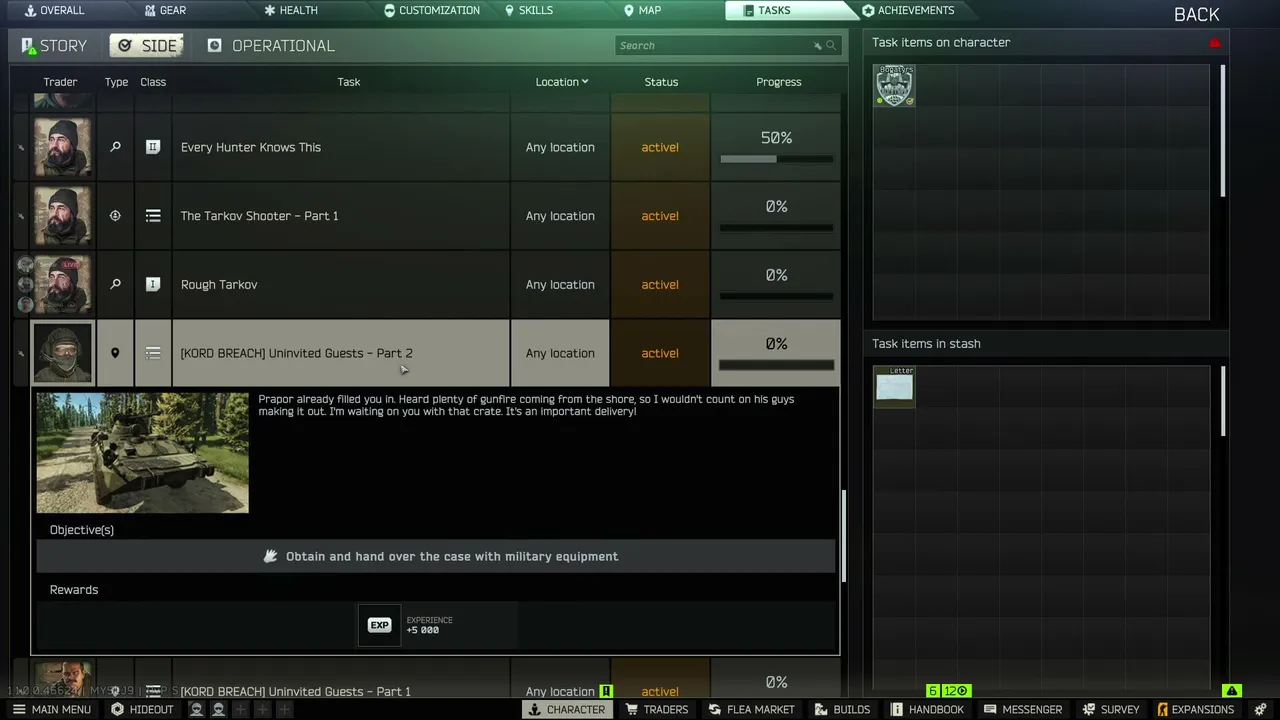The image size is (1280, 720).
Task: Click trader portrait for Rough Tarkov
Action: pyautogui.click(x=62, y=285)
